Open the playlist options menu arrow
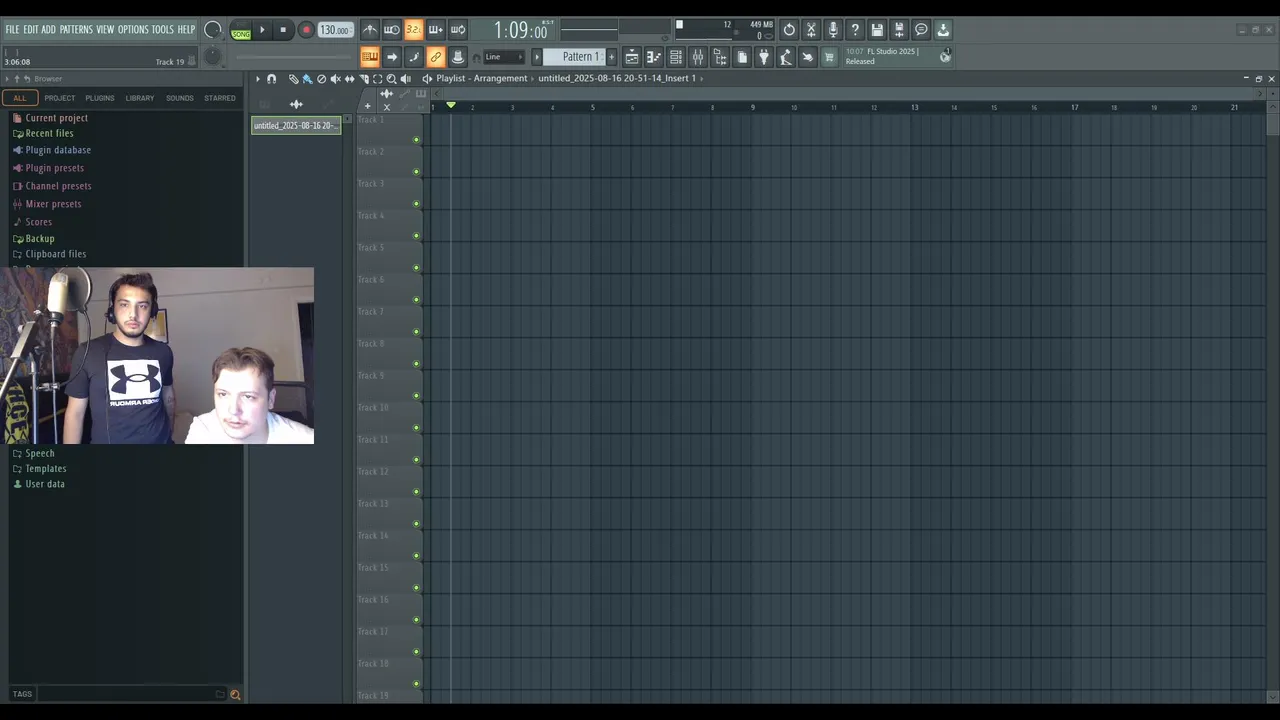1280x720 pixels. [x=257, y=78]
